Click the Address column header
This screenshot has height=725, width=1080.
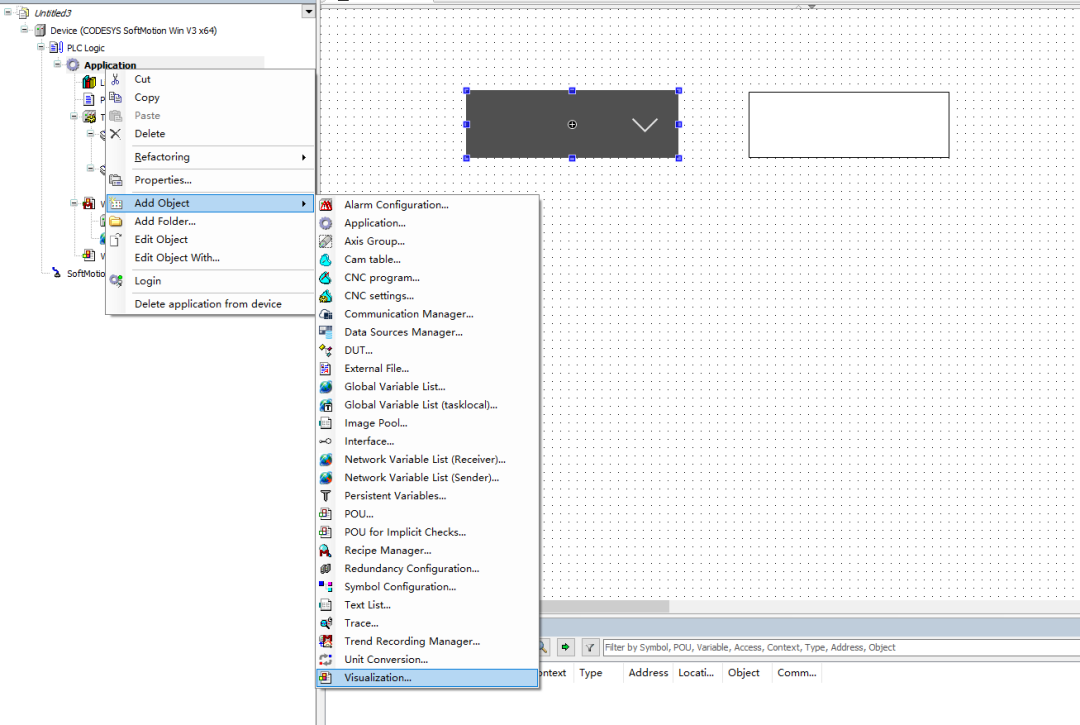[648, 673]
